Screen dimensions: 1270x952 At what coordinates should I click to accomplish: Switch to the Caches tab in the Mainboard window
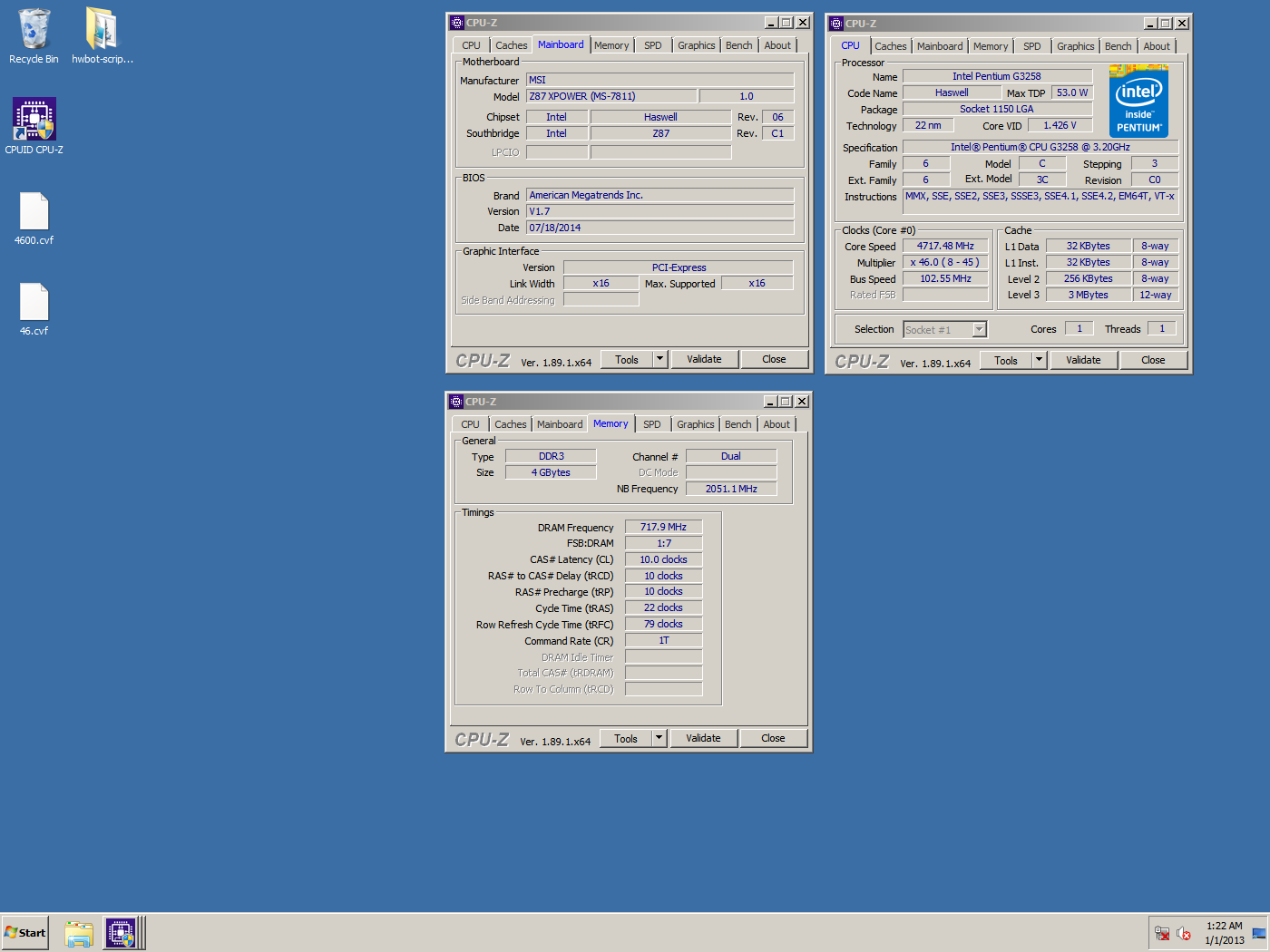[x=511, y=45]
